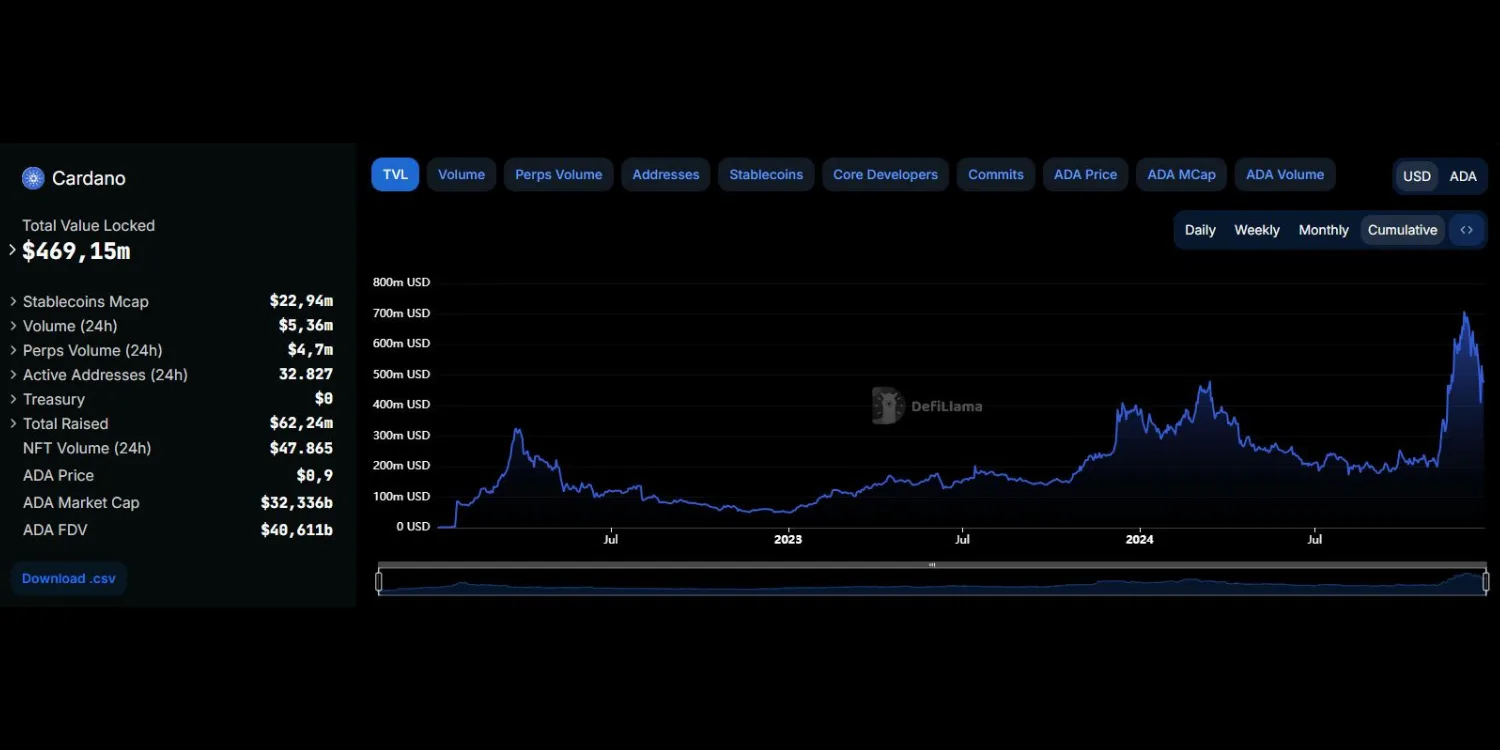Click the $47.865 NFT volume value
The width and height of the screenshot is (1500, 750).
point(301,448)
